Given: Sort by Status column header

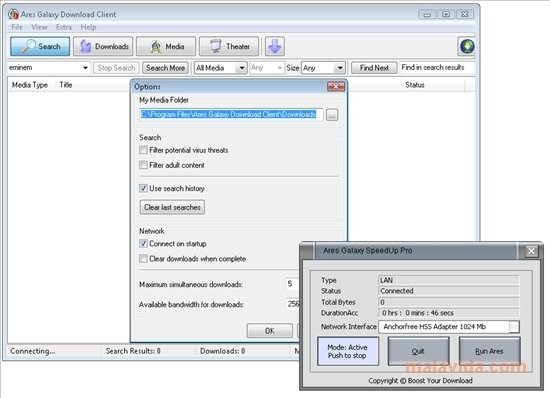Looking at the screenshot, I should pos(415,85).
